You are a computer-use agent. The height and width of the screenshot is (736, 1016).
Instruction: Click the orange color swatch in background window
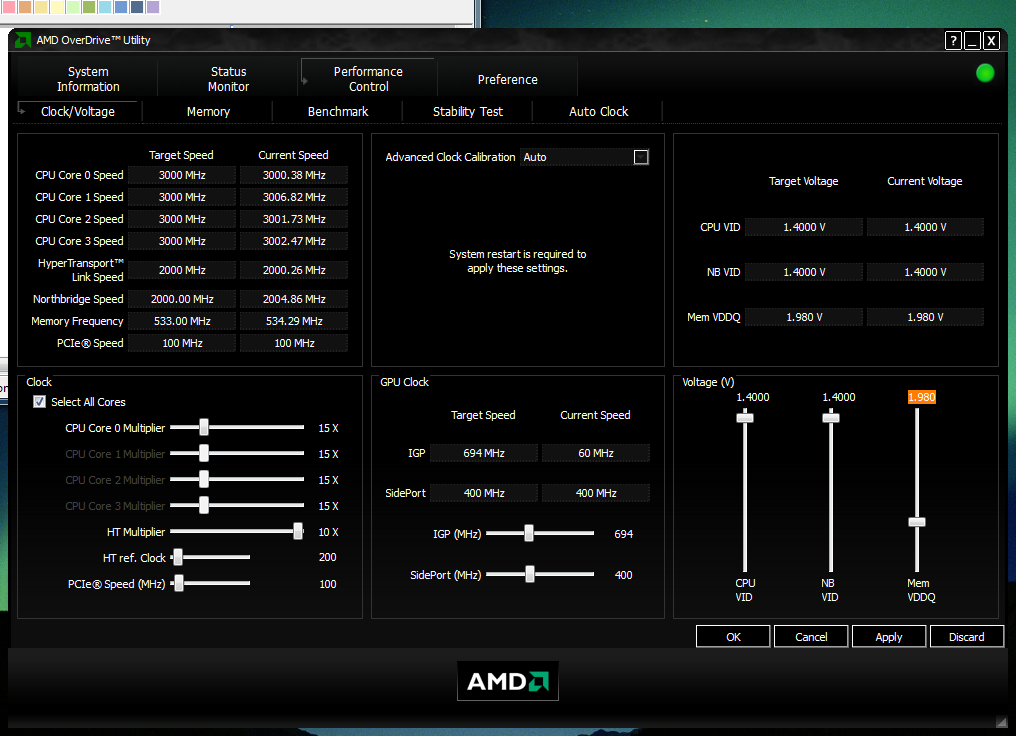(25, 6)
